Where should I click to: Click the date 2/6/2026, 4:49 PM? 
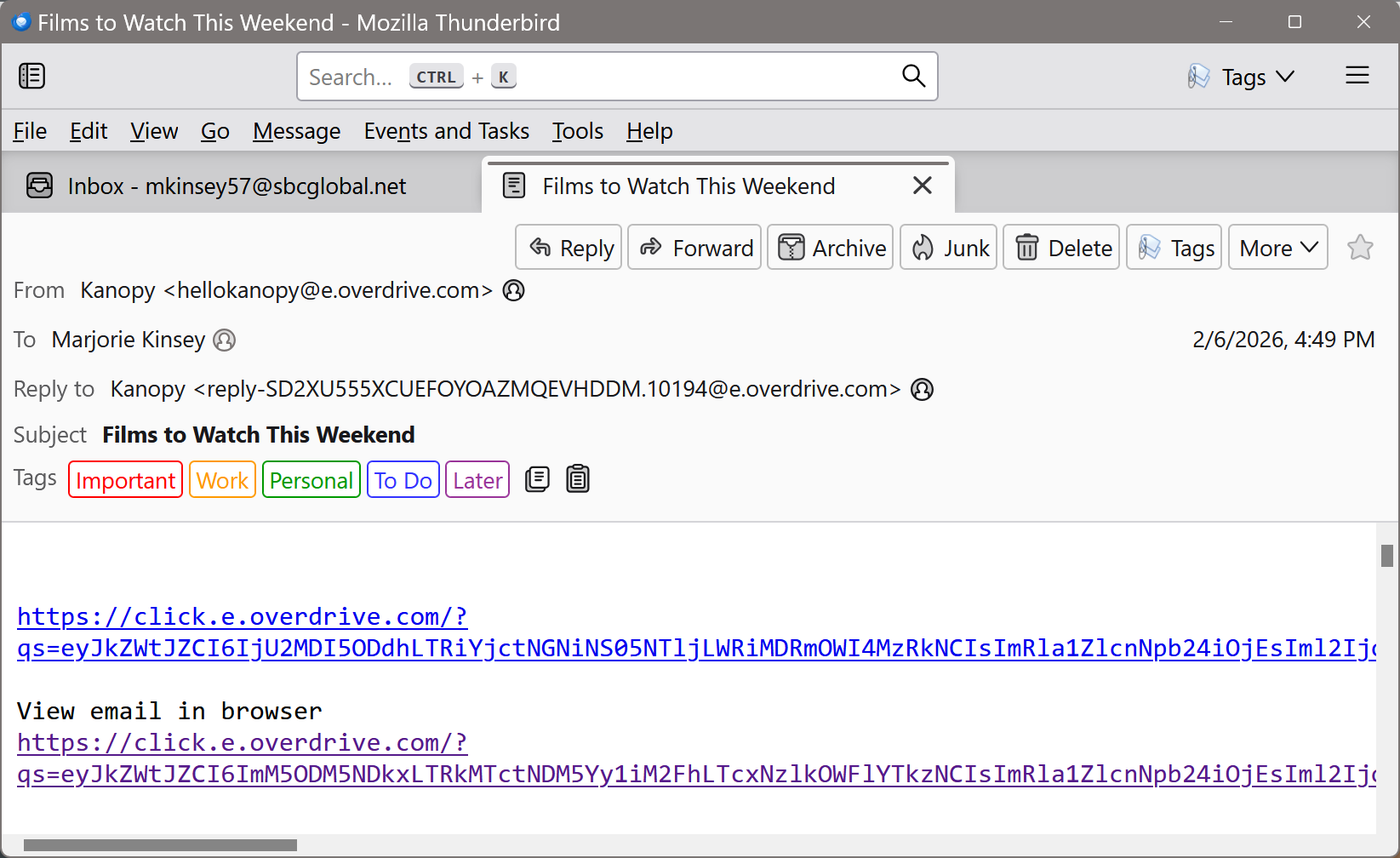pyautogui.click(x=1283, y=340)
